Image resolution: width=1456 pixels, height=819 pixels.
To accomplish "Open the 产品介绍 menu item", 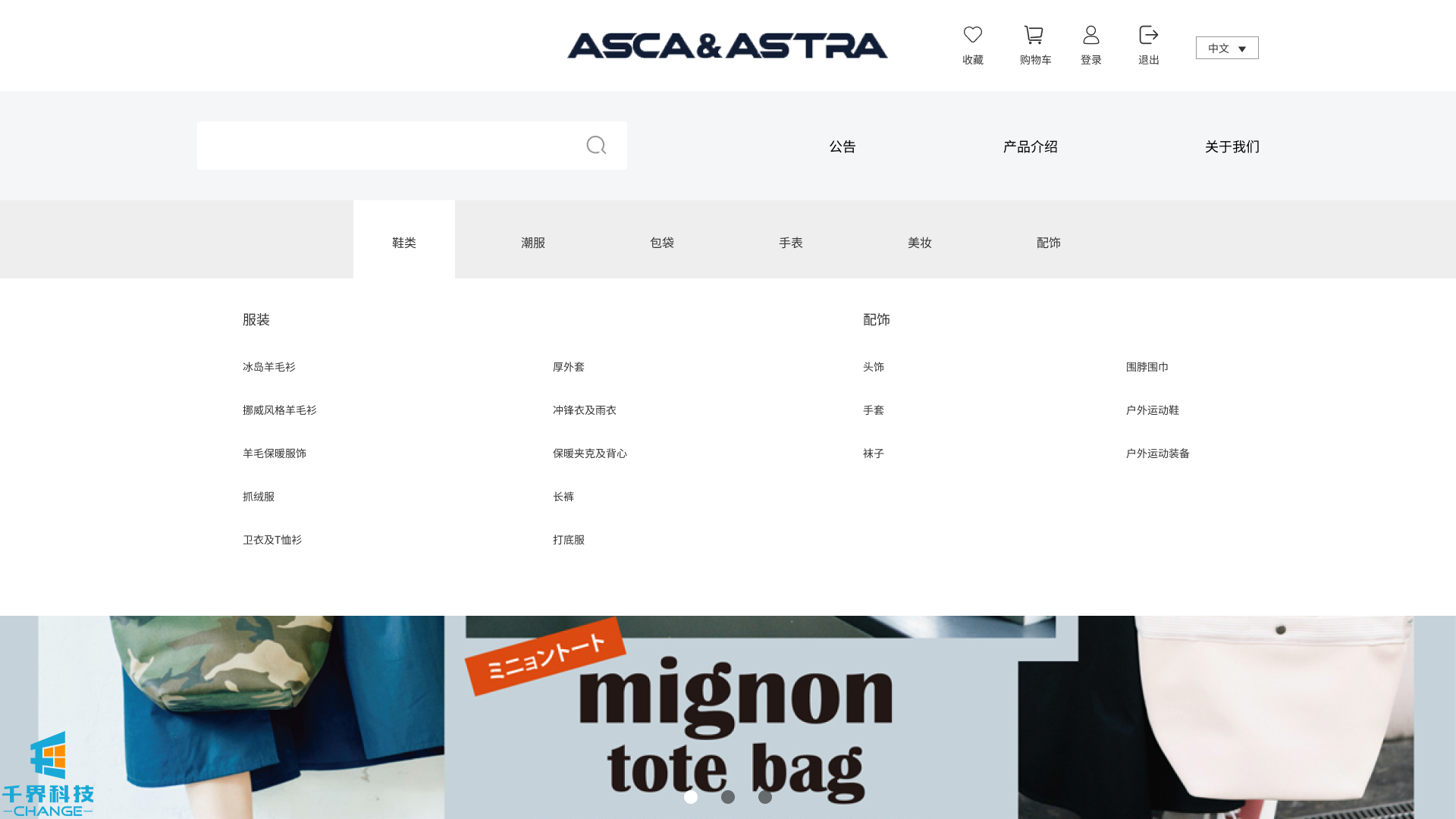I will tap(1030, 146).
